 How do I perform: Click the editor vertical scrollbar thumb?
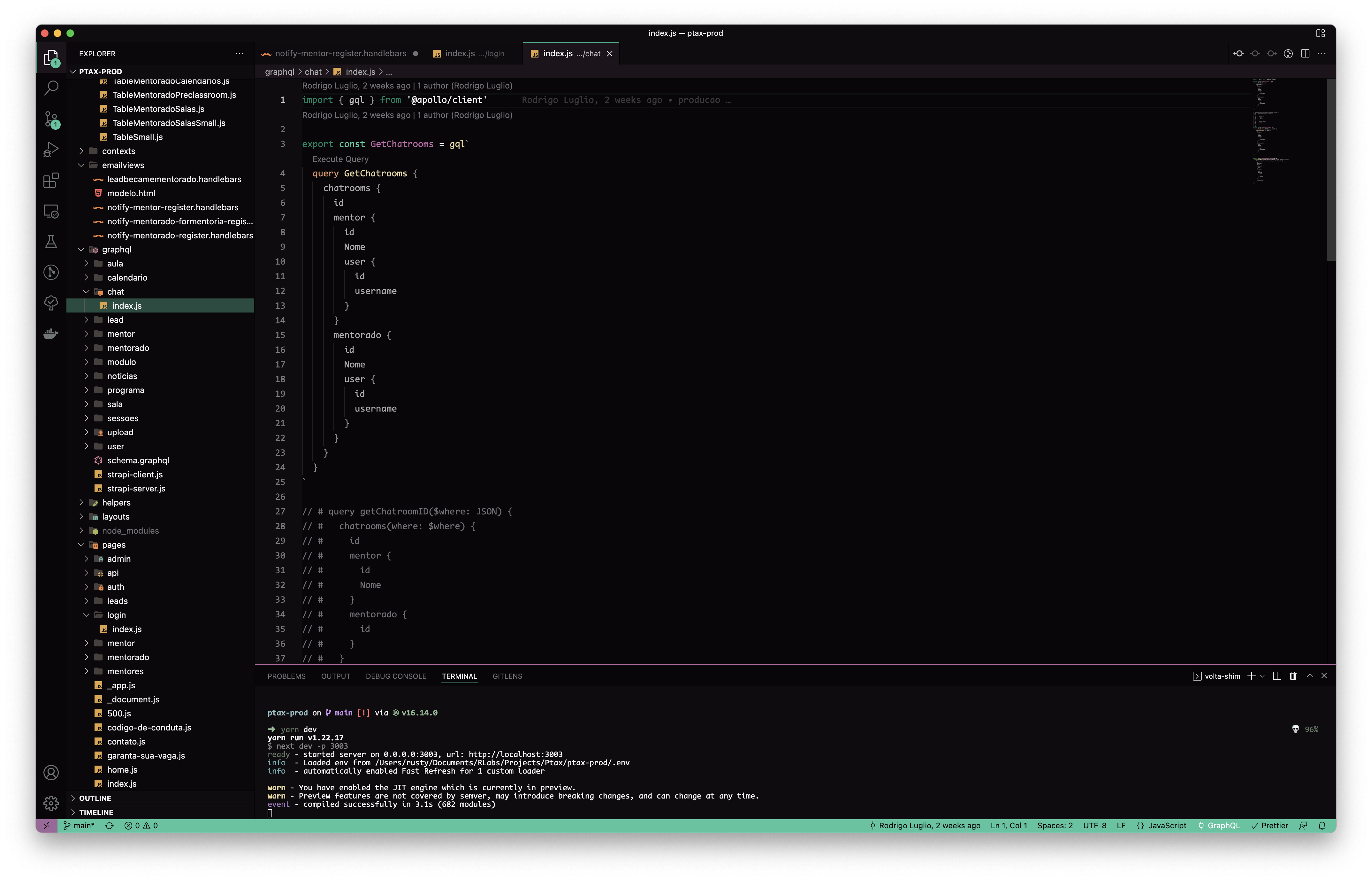pyautogui.click(x=1331, y=169)
